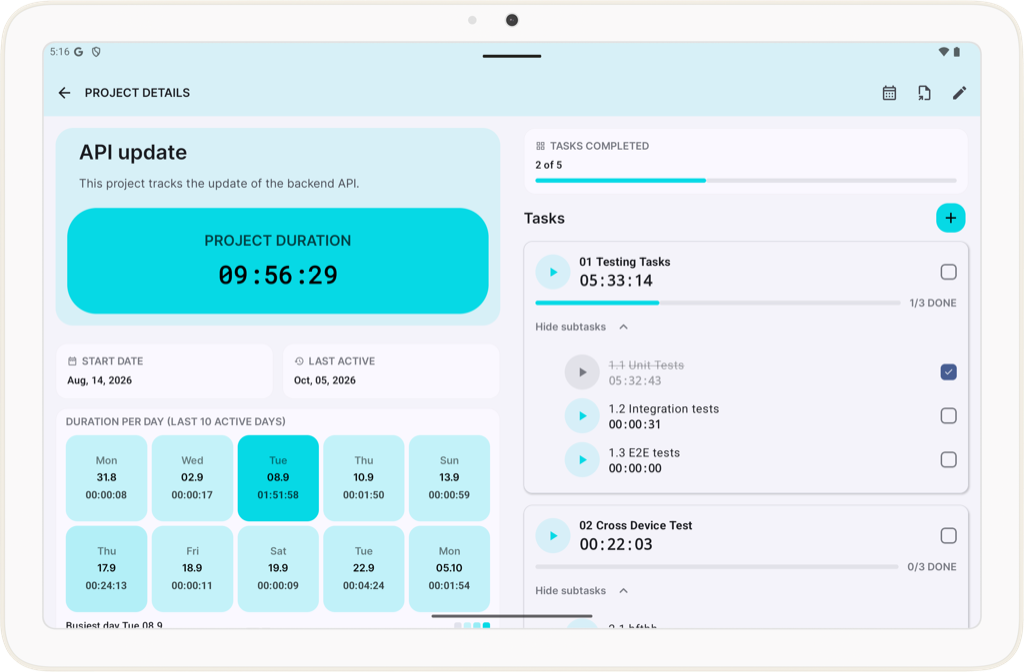The image size is (1024, 672).
Task: Tap the export file icon
Action: click(924, 93)
